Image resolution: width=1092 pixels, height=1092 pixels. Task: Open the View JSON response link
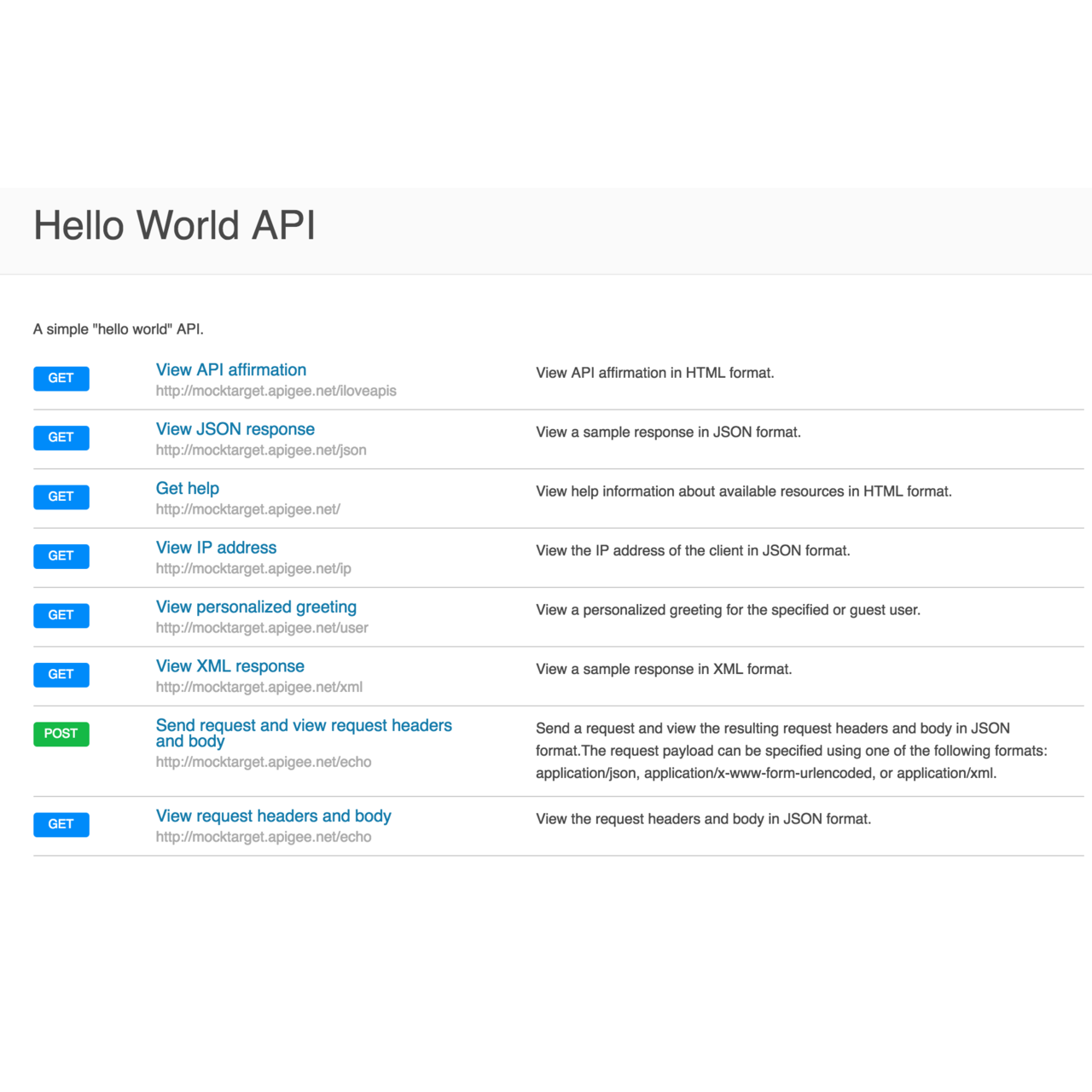coord(235,429)
